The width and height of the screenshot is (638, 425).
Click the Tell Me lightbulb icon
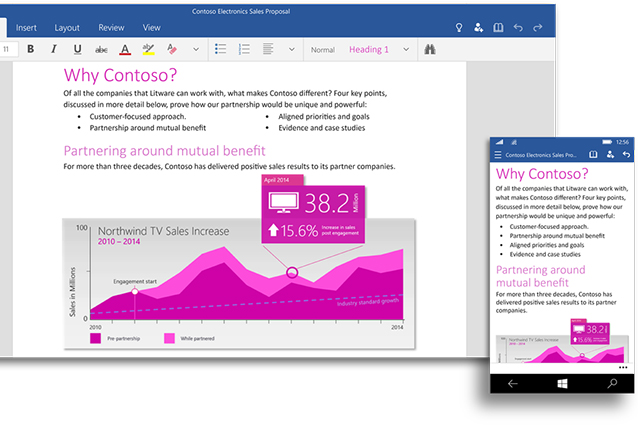(459, 27)
